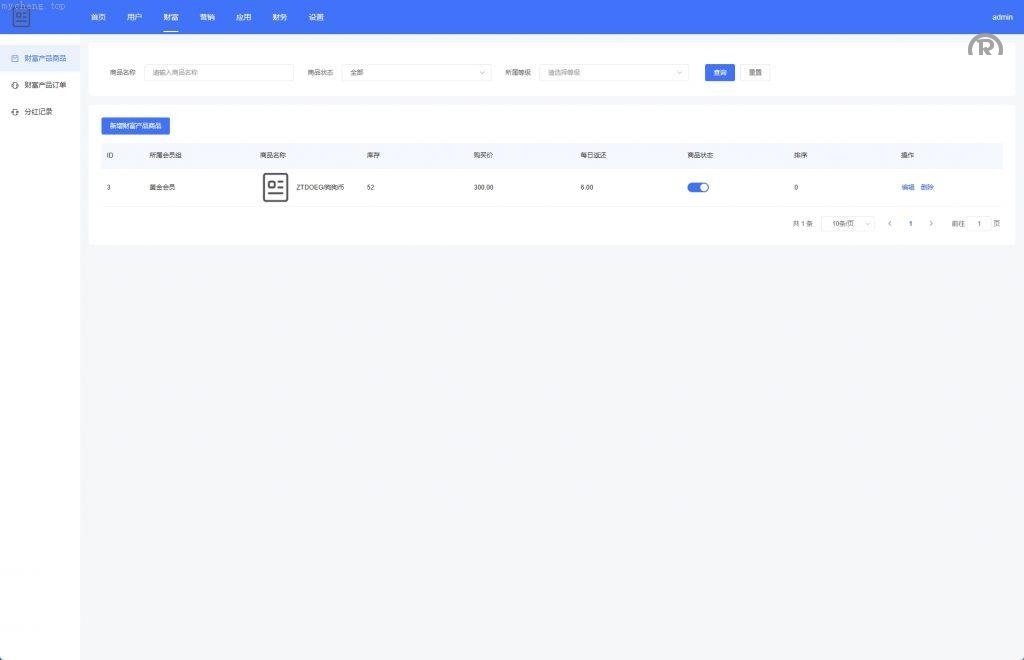Viewport: 1024px width, 660px height.
Task: Click the blue 查询 search button
Action: [719, 73]
